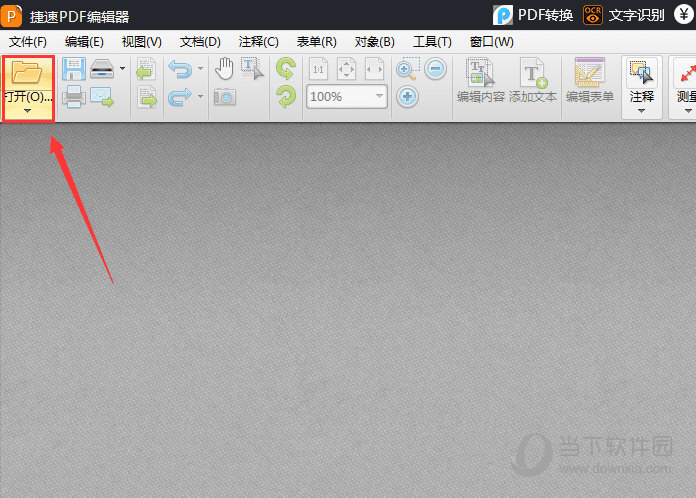Click the Open folder icon

27,73
